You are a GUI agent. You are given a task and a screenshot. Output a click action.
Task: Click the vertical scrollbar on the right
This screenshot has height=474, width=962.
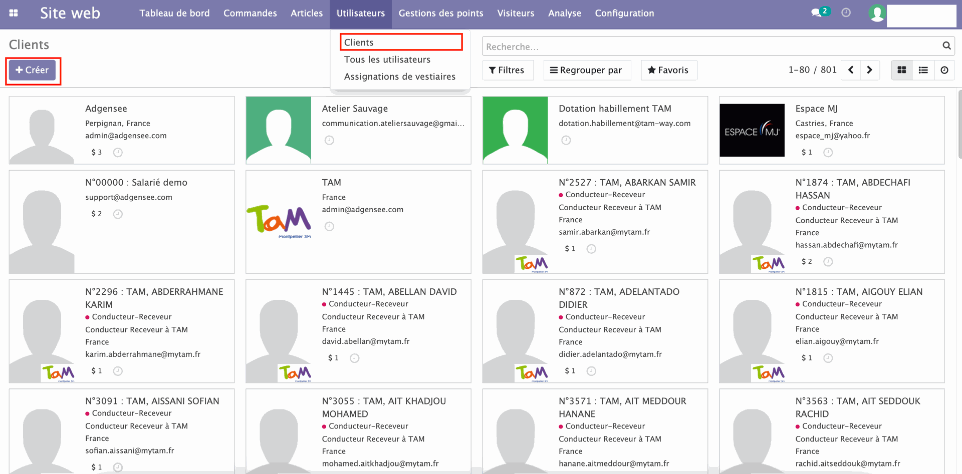pyautogui.click(x=960, y=126)
